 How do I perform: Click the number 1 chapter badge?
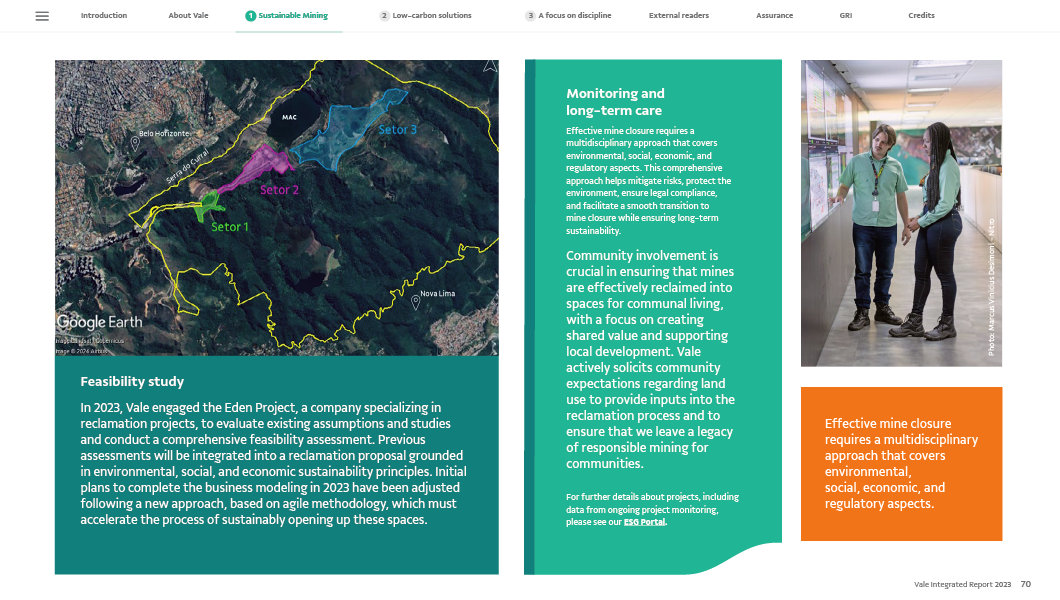pos(250,16)
